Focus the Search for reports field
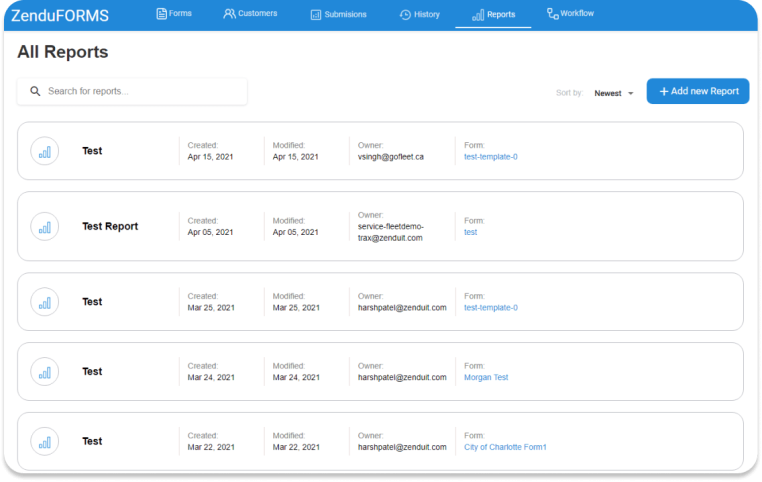The image size is (762, 482). tap(132, 91)
